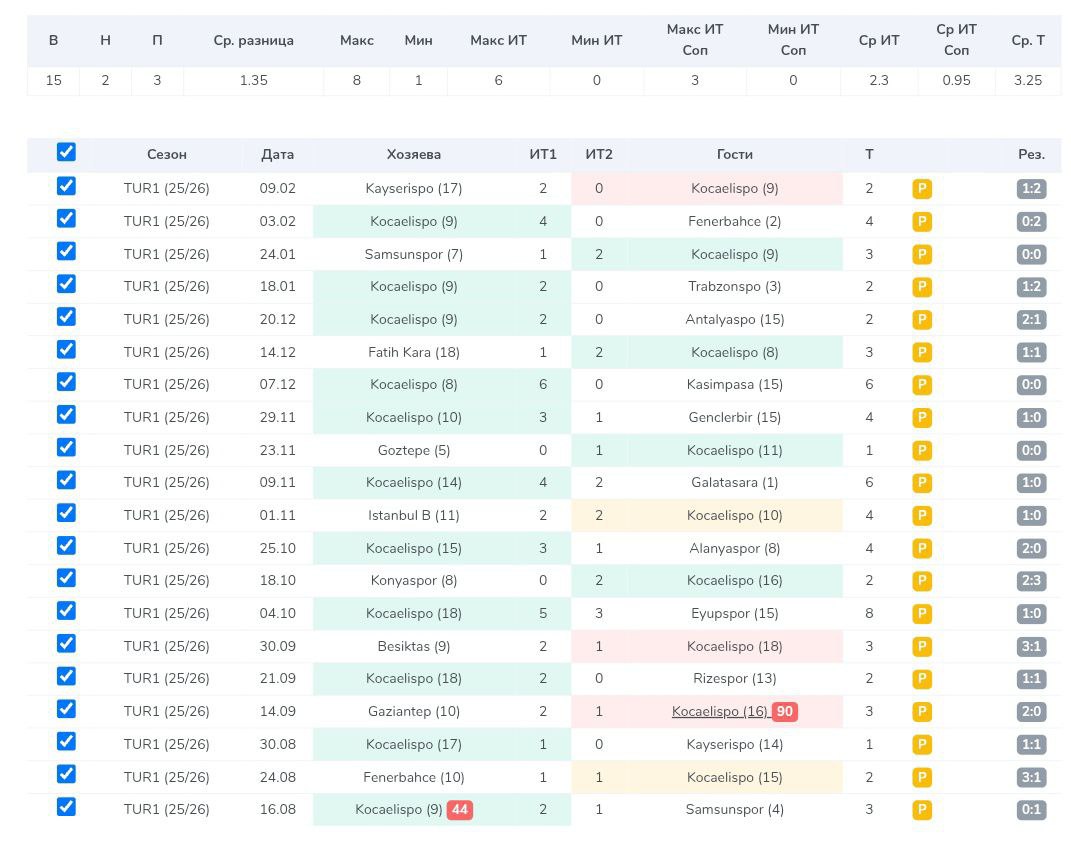This screenshot has width=1071, height=855.
Task: Click the Хозяева column header
Action: coord(413,155)
